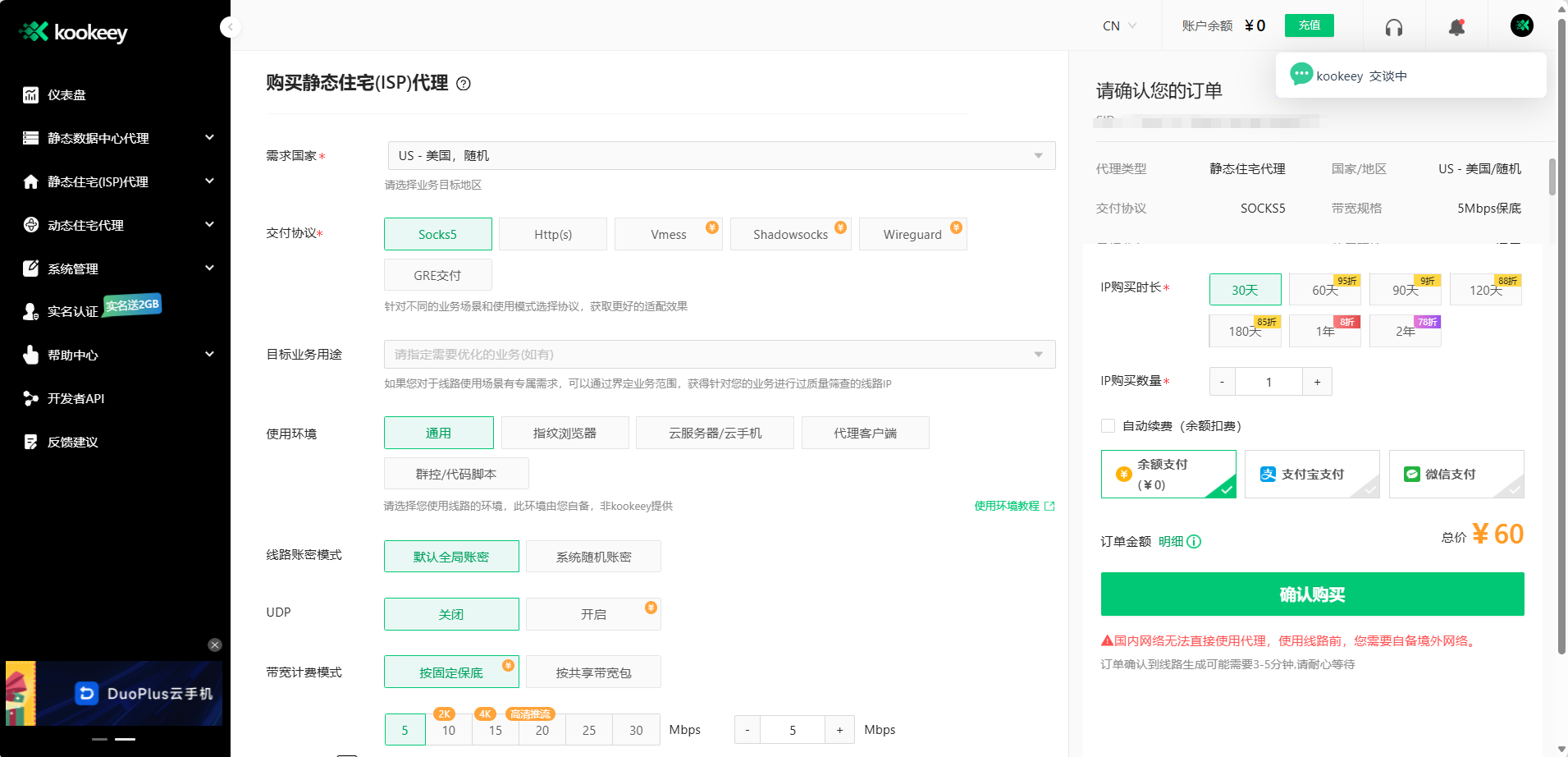Choose 系统随机账密 account mode
The height and width of the screenshot is (757, 1568).
(593, 557)
